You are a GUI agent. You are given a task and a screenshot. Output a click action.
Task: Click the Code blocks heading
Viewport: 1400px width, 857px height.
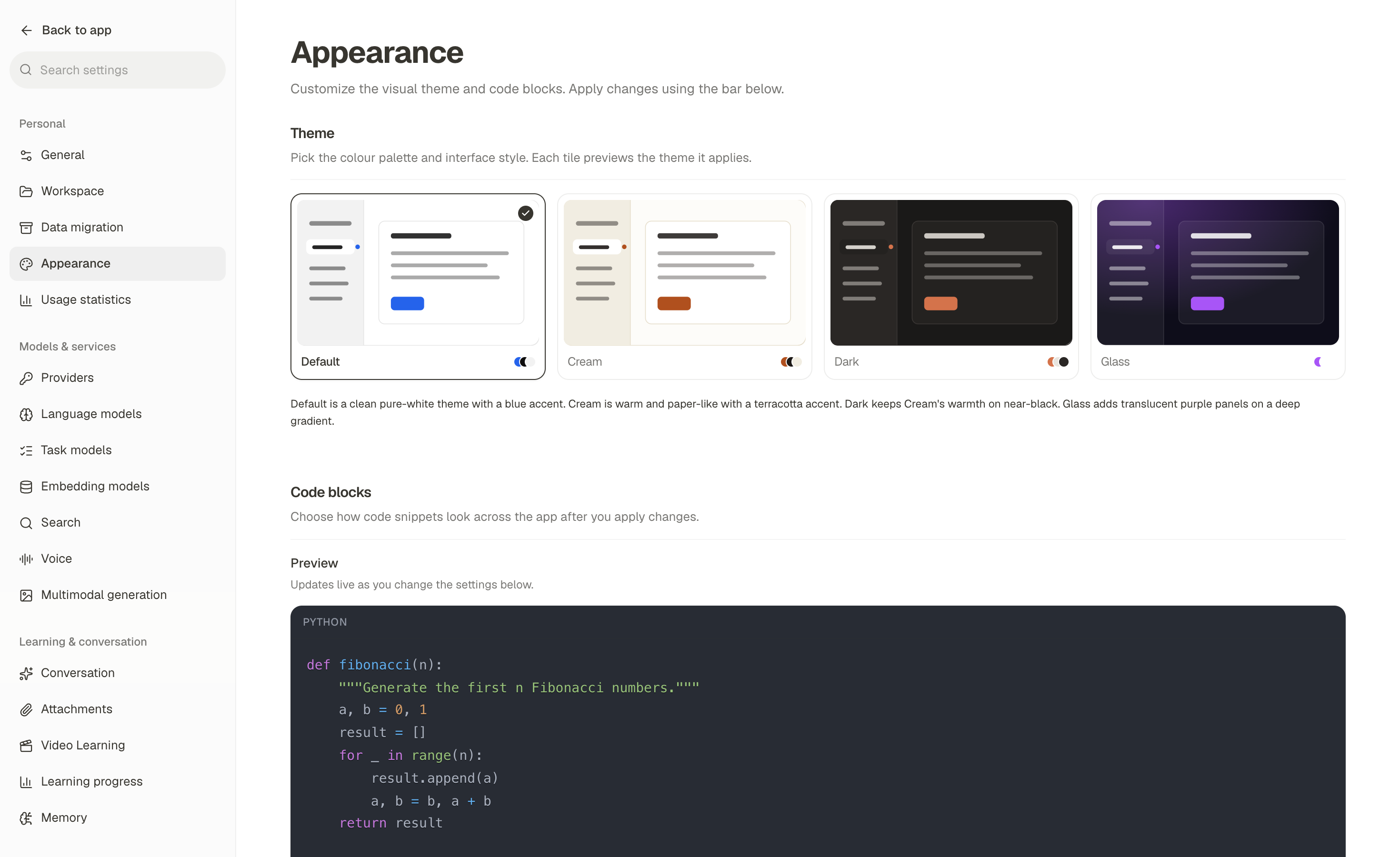point(330,492)
